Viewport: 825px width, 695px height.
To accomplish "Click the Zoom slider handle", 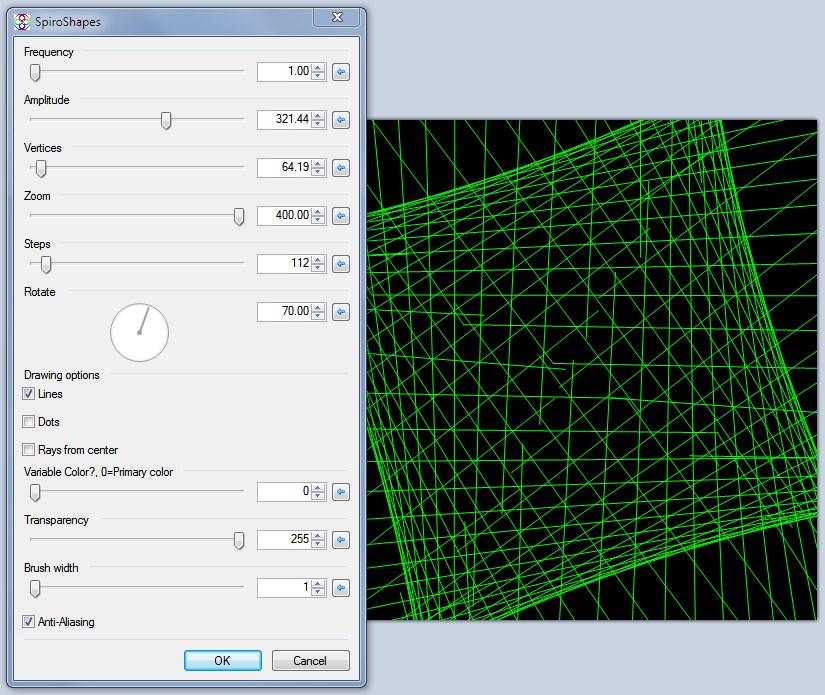I will [x=239, y=216].
